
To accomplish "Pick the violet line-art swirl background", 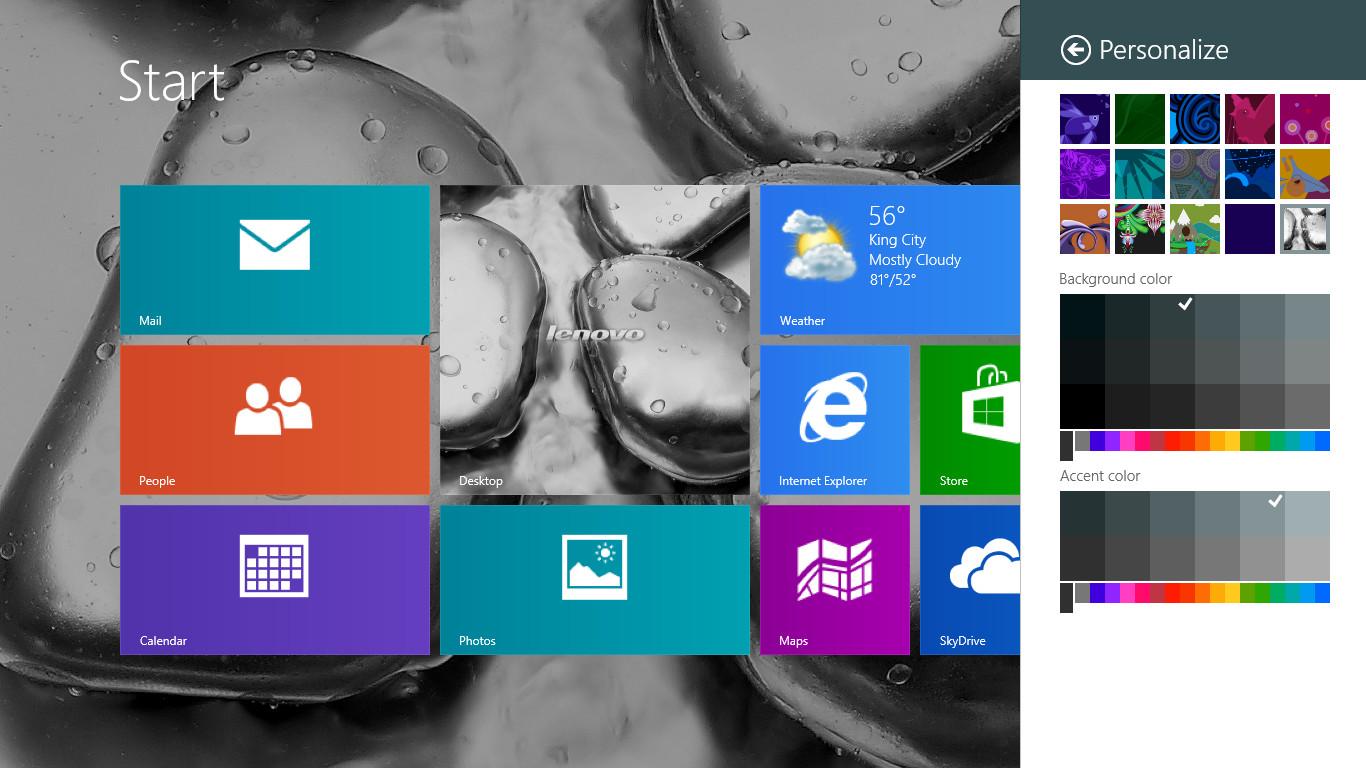I will (x=1085, y=174).
